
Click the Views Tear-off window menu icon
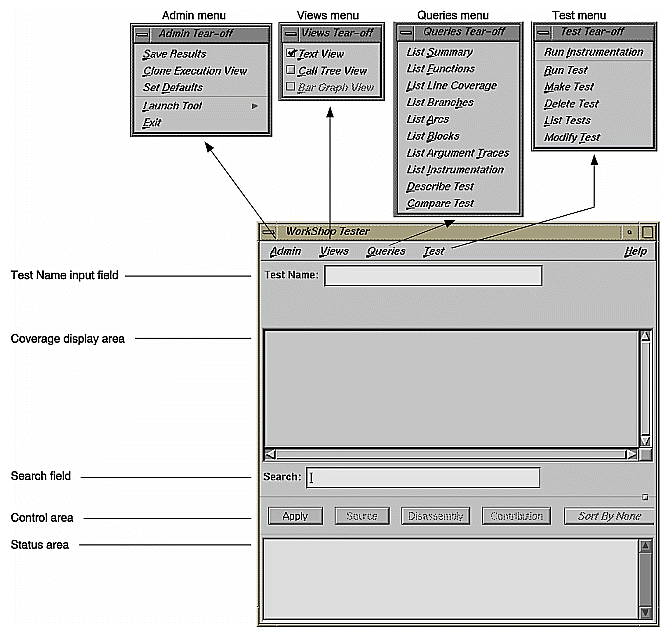point(291,34)
